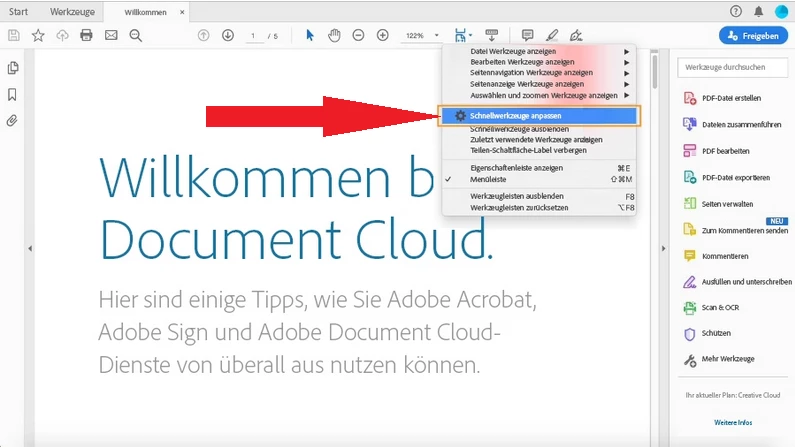The height and width of the screenshot is (447, 795).
Task: Expand Bearbeiten Werkzeuge anzeigen submenu
Action: [x=539, y=62]
